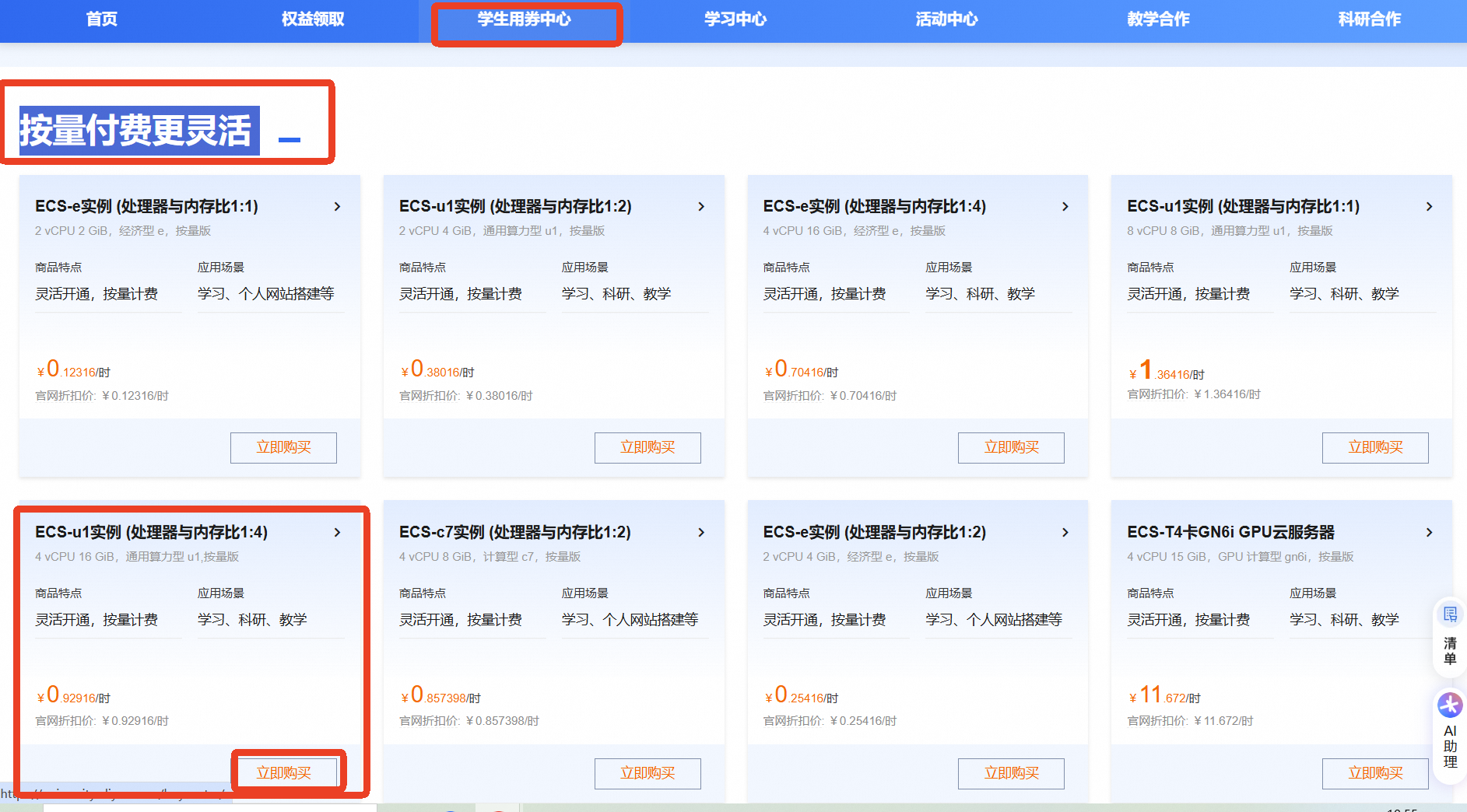Image resolution: width=1467 pixels, height=812 pixels.
Task: Go to the 首页 tab
Action: (x=102, y=19)
